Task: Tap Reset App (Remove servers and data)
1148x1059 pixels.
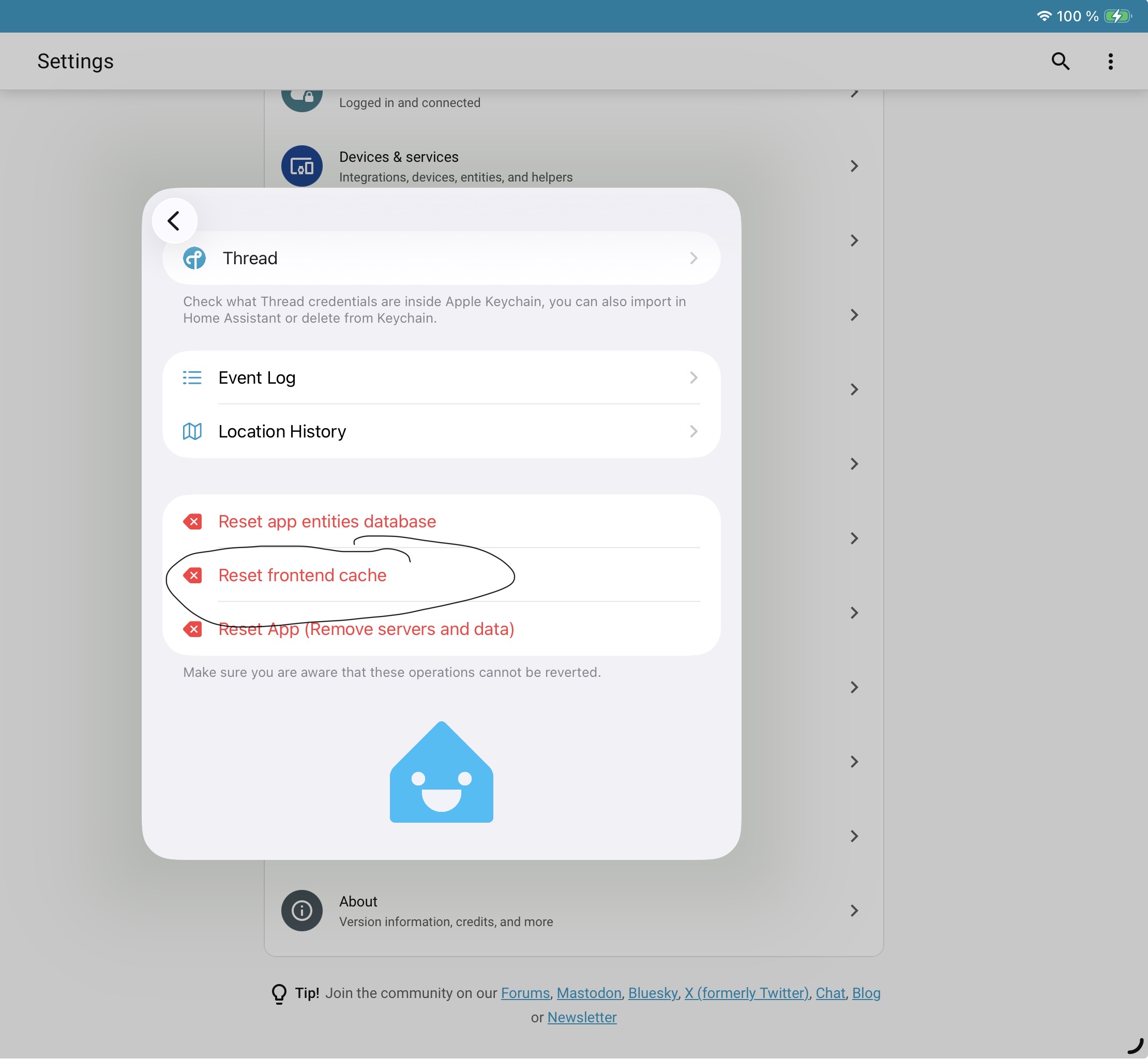Action: coord(366,629)
